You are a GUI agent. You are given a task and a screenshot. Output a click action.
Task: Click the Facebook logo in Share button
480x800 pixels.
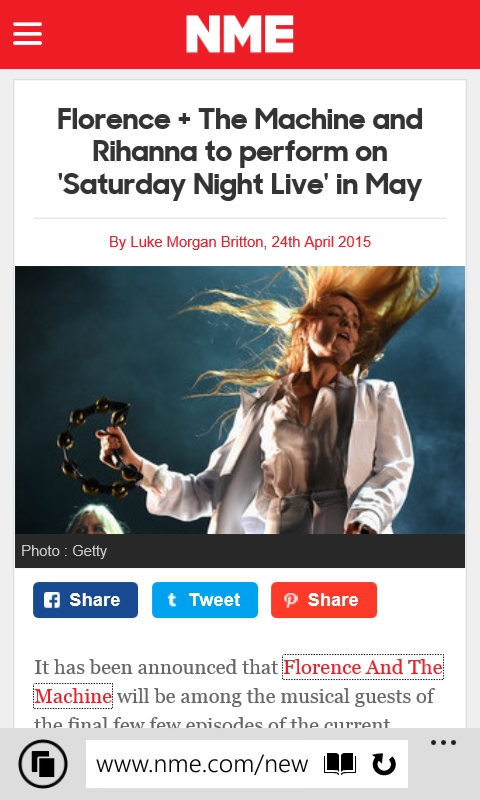click(x=52, y=600)
